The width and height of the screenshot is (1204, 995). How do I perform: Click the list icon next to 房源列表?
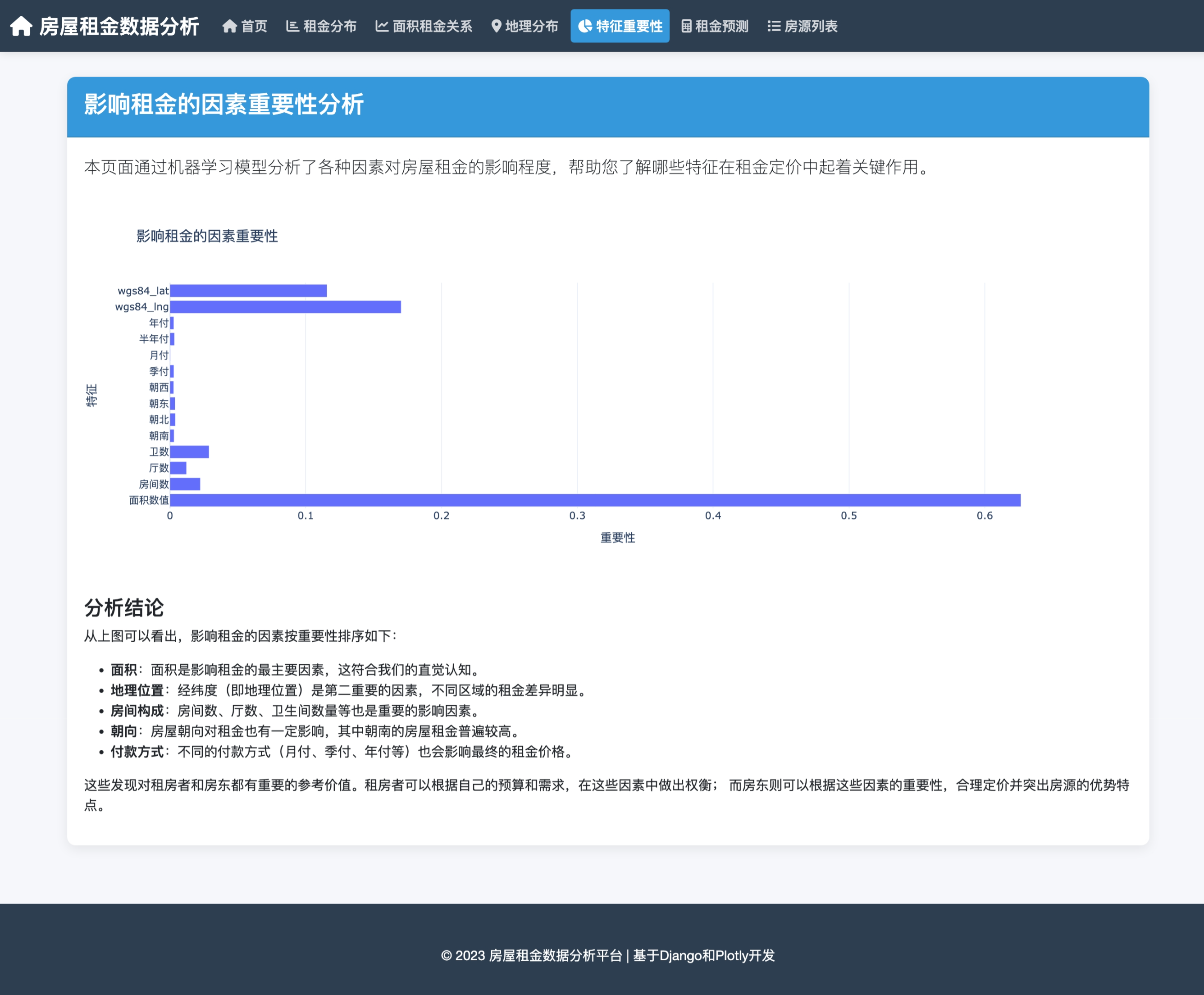tap(774, 27)
